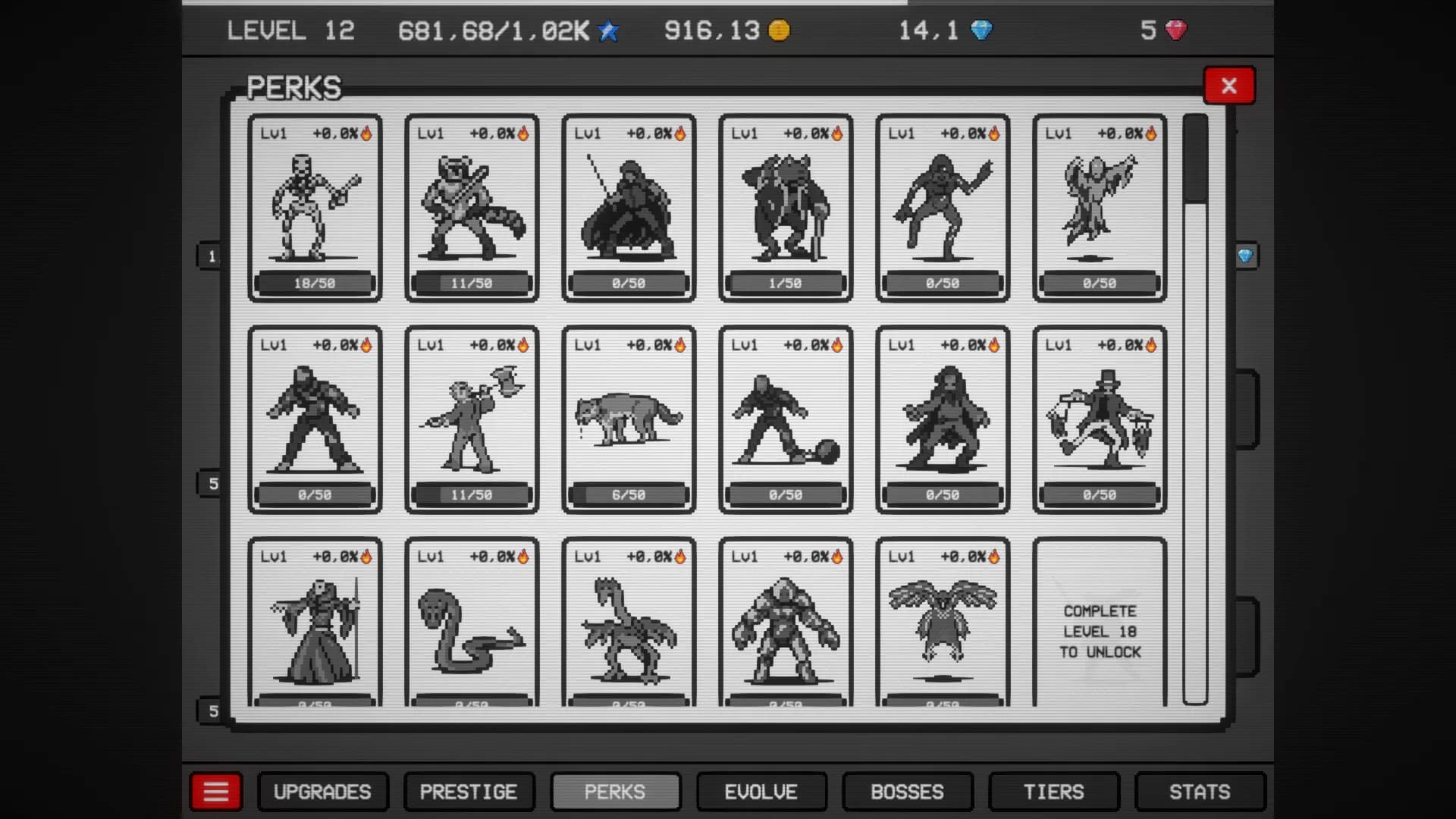Choose the hunched beast with cane perk

[x=786, y=209]
